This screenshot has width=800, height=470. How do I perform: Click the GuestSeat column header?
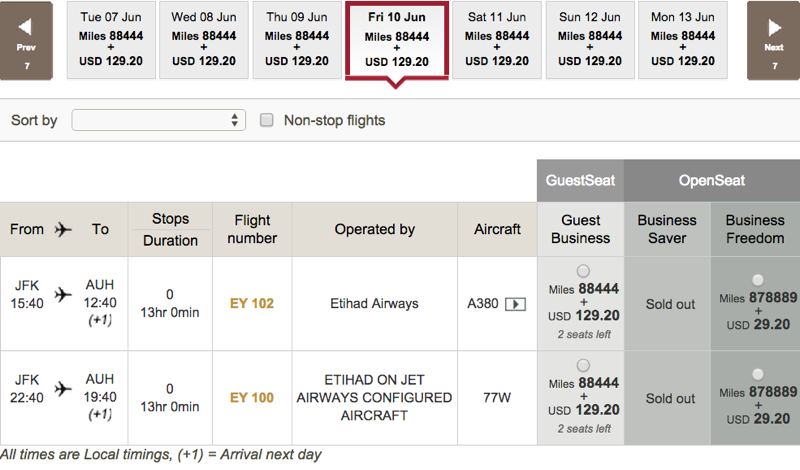tap(580, 181)
